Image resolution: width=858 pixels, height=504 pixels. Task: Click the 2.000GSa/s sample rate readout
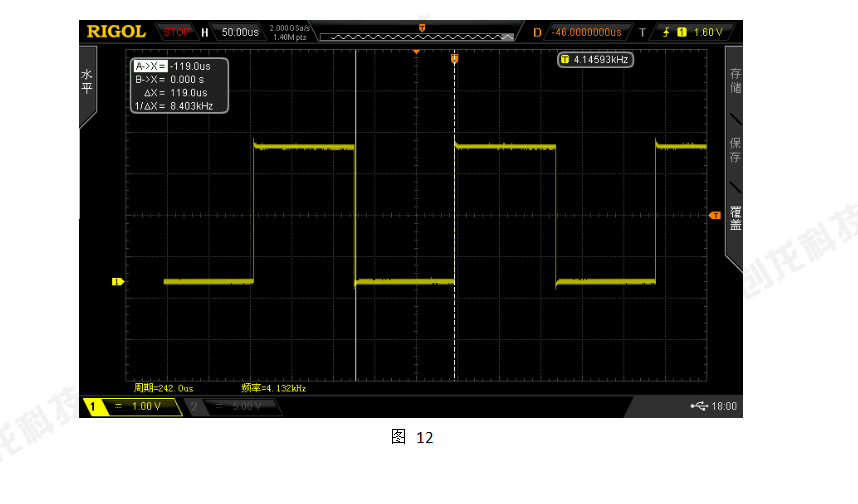(289, 28)
